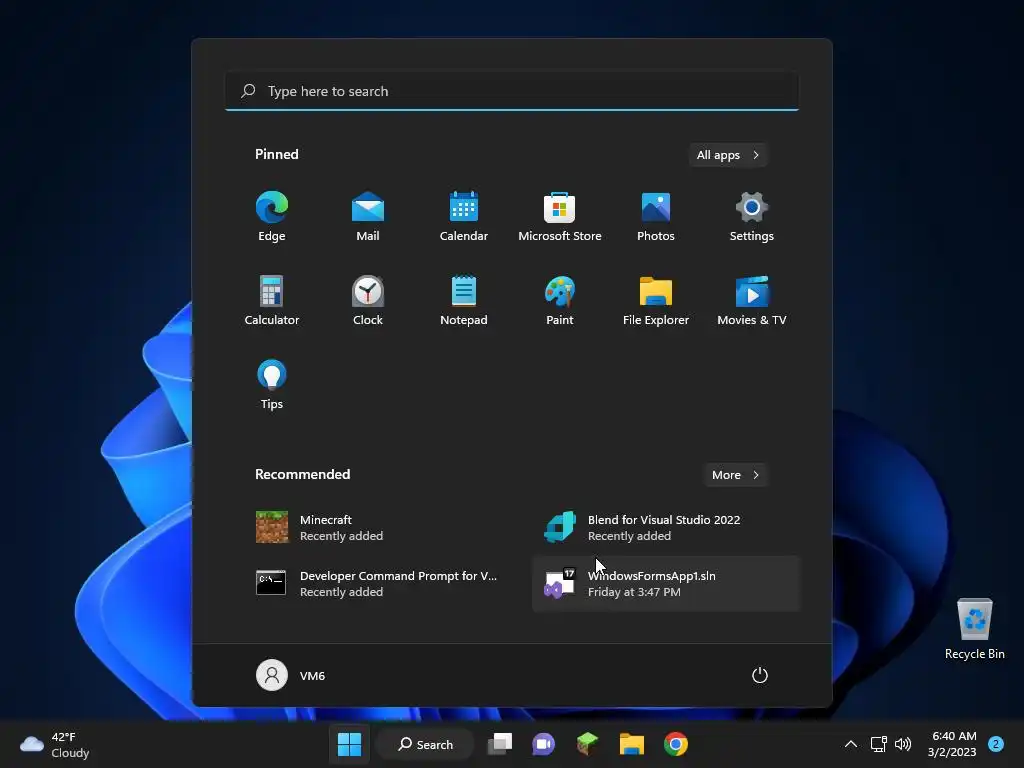The width and height of the screenshot is (1024, 768).
Task: Select the Recycle Bin desktop icon
Action: [974, 628]
